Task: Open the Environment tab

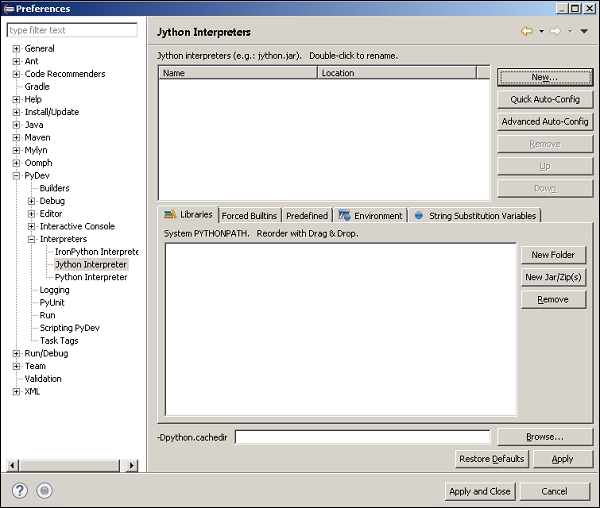Action: coord(370,216)
